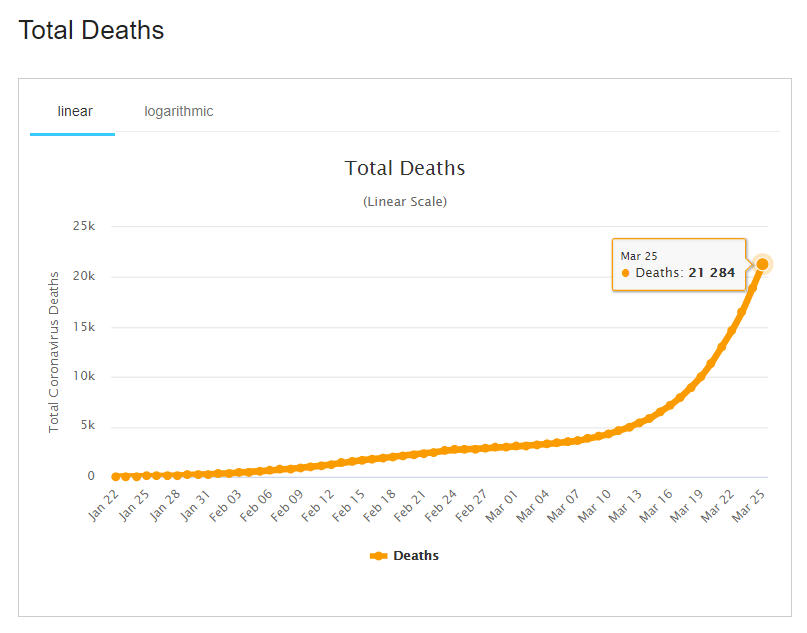Click the 0 y-axis label
This screenshot has height=633, width=807.
coord(90,477)
